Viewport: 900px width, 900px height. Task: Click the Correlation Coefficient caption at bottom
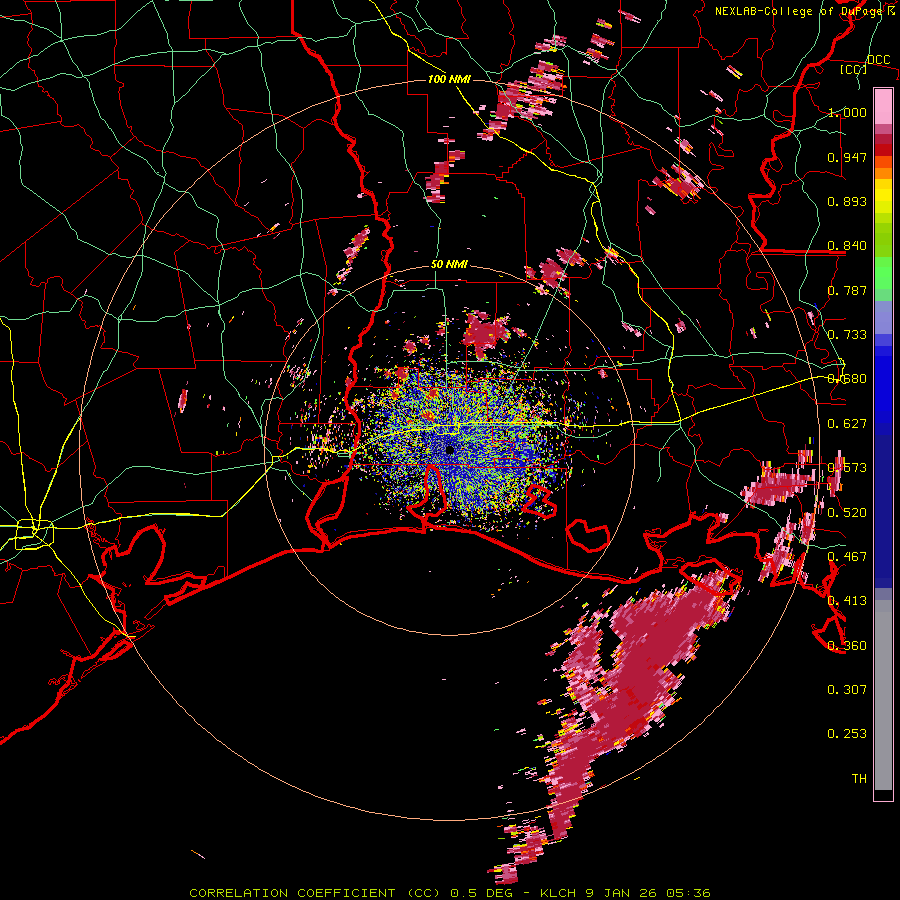[x=449, y=893]
